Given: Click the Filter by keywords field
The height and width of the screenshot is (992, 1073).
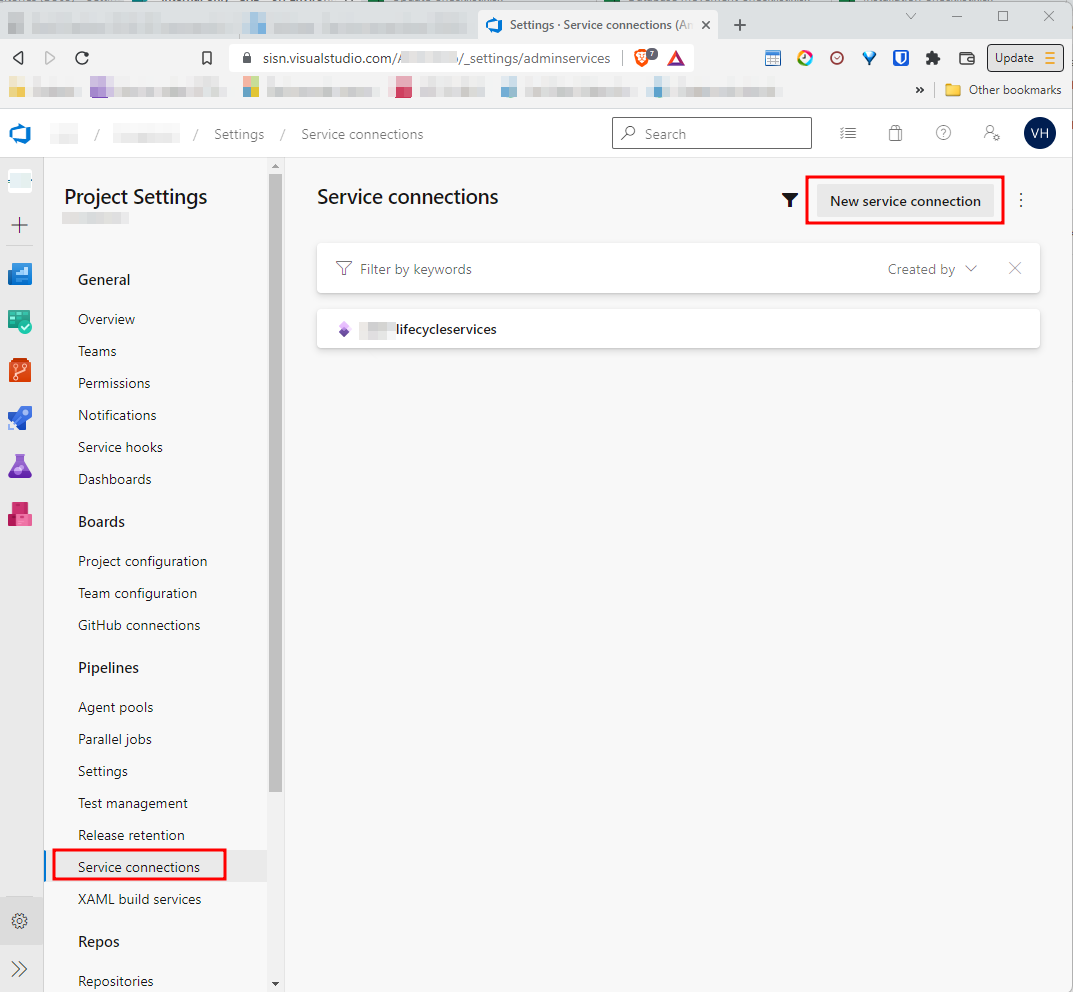Looking at the screenshot, I should [x=600, y=269].
